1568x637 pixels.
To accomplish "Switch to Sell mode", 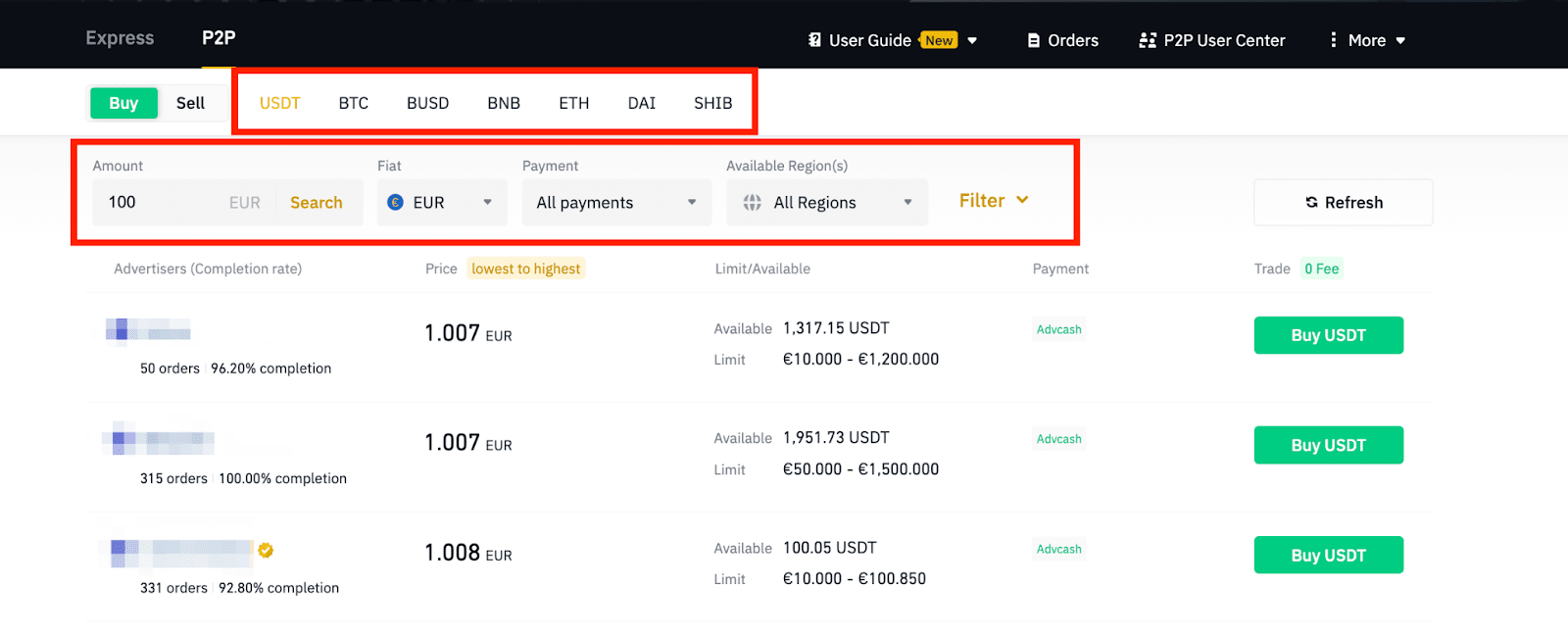I will pyautogui.click(x=190, y=103).
